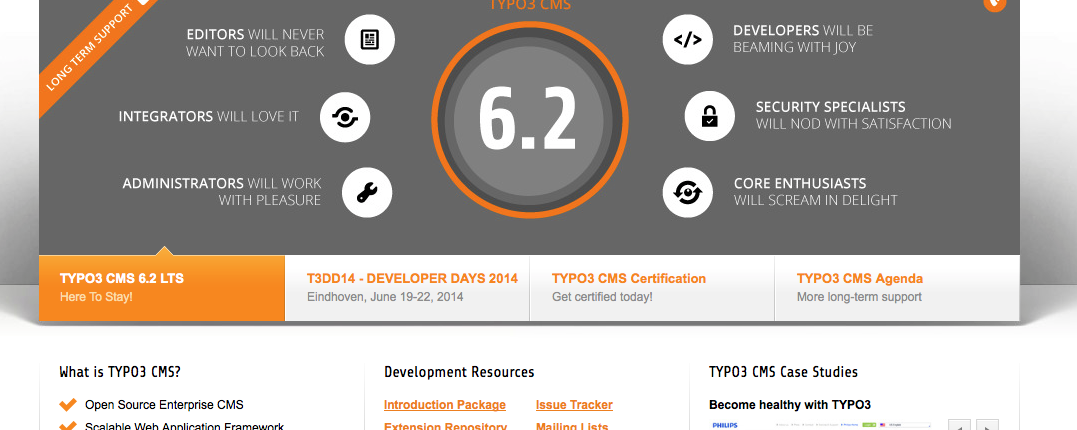Click the 'Development Resources' heading
The width and height of the screenshot is (1077, 430).
pos(459,372)
